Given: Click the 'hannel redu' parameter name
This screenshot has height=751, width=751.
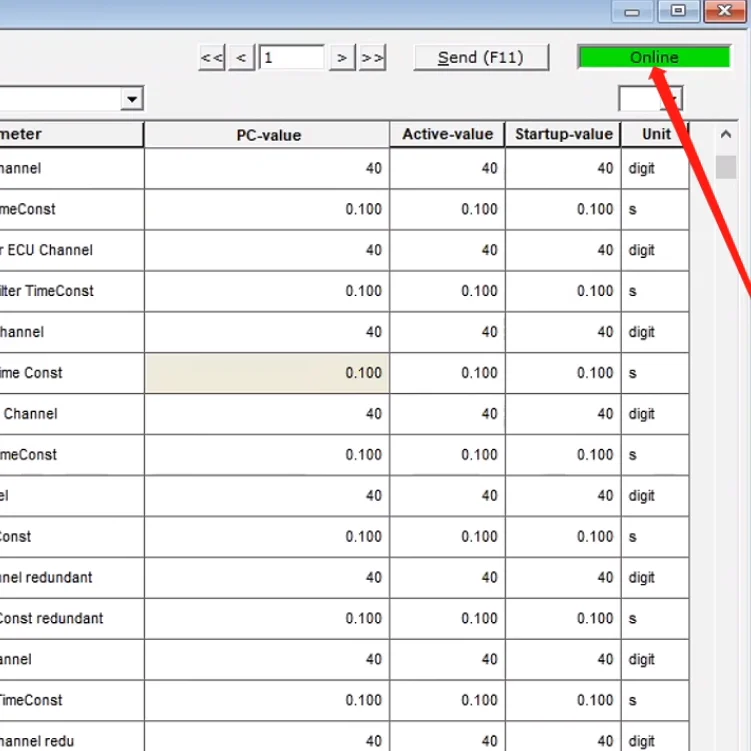Looking at the screenshot, I should click(37, 741).
